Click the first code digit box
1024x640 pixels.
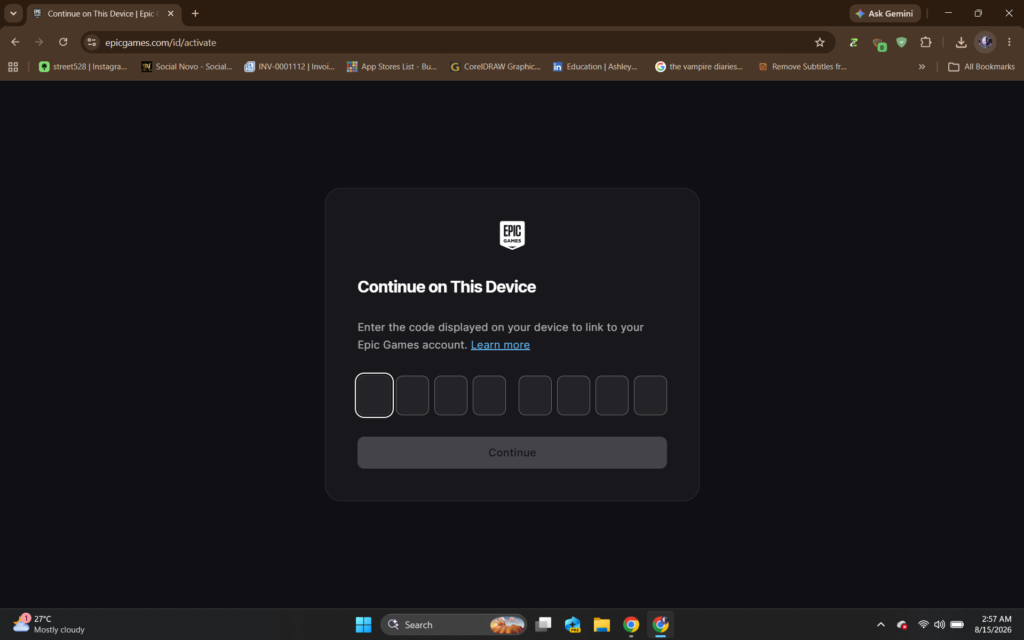pyautogui.click(x=374, y=395)
